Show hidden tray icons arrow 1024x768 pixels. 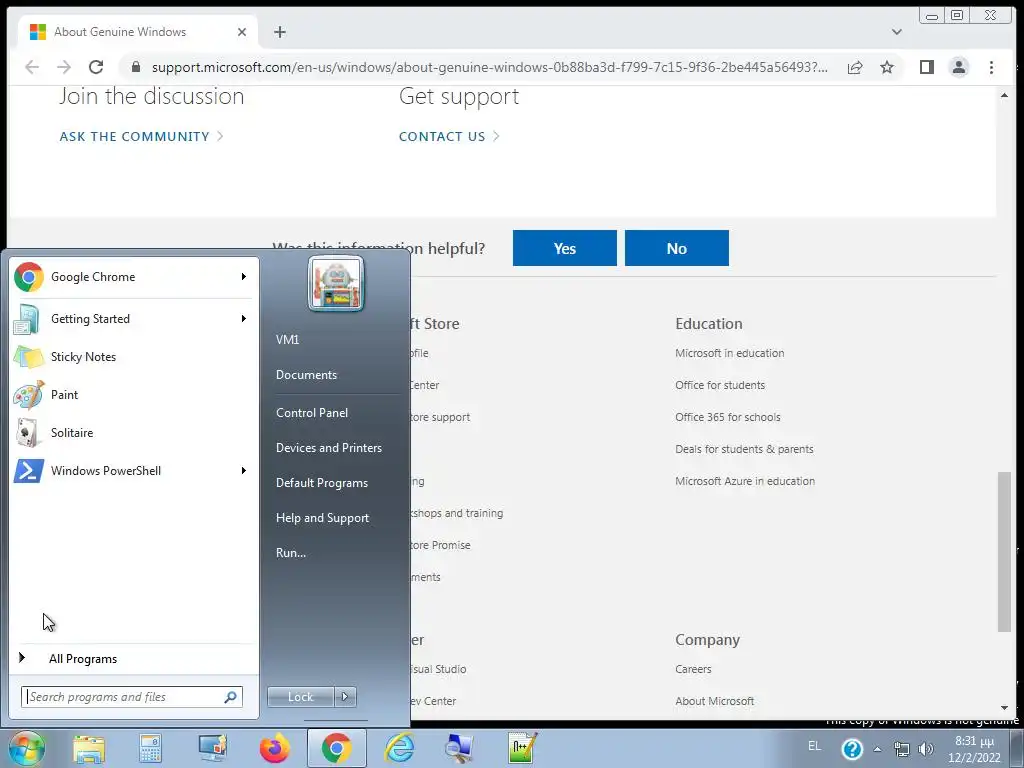[x=877, y=749]
